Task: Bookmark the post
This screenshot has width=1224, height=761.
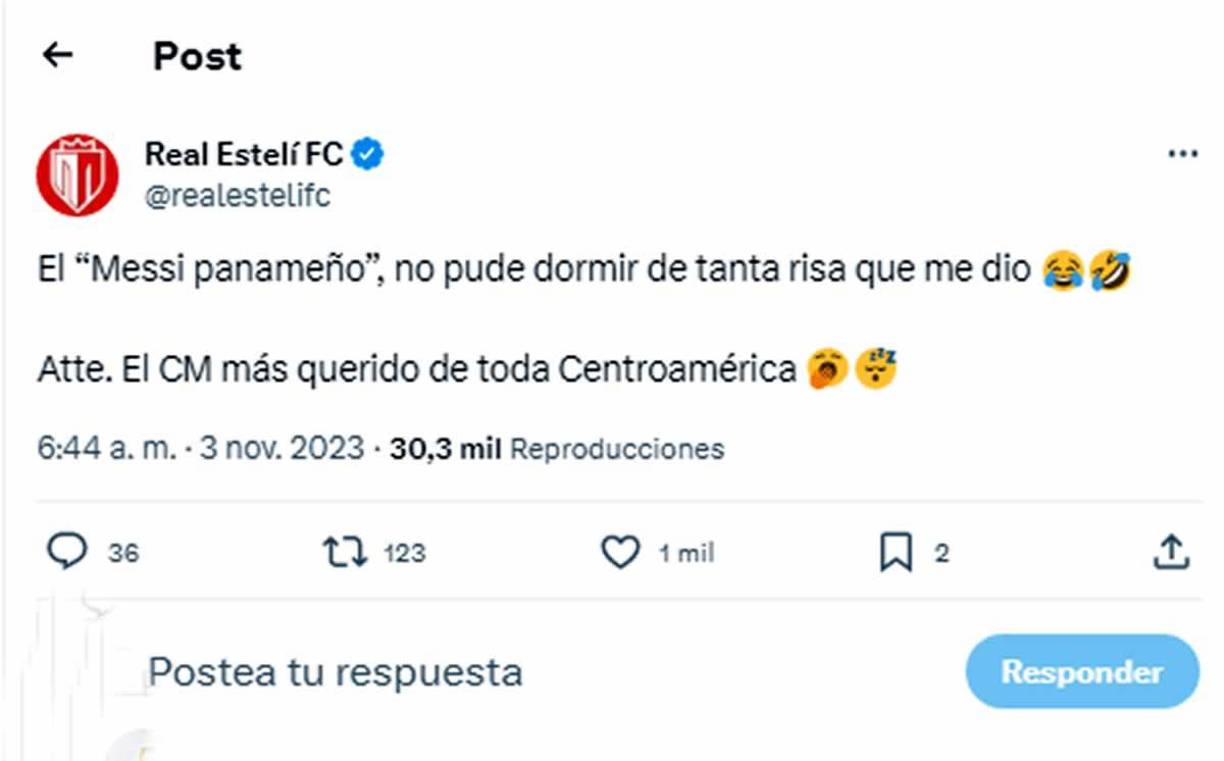Action: 895,551
